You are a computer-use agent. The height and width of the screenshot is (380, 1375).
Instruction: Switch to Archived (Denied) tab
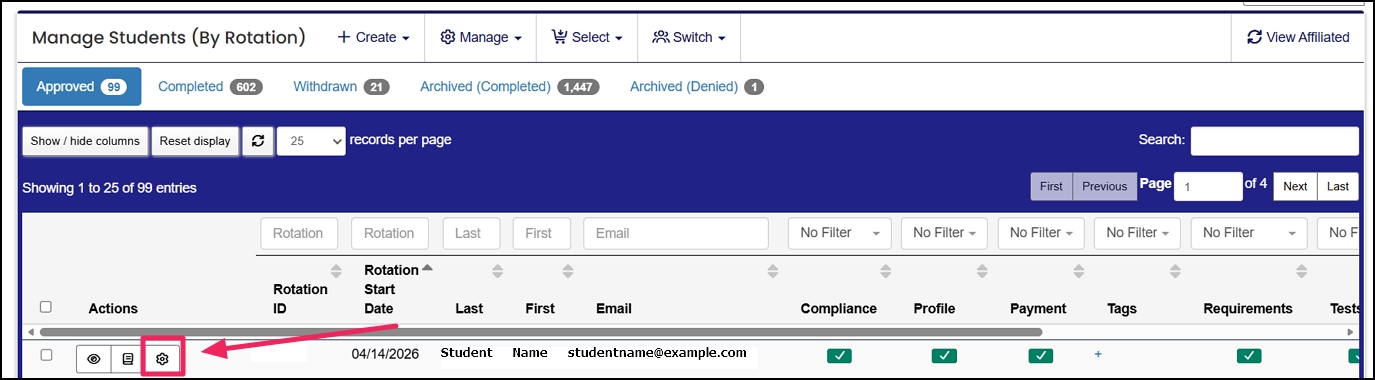[696, 87]
